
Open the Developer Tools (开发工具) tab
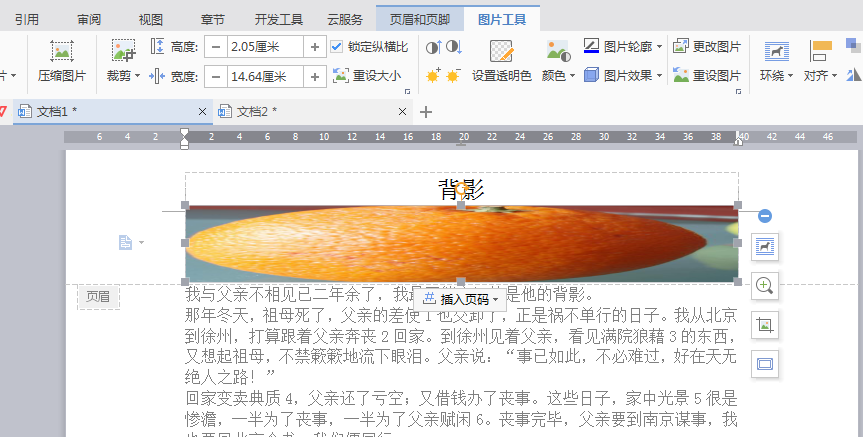coord(278,20)
